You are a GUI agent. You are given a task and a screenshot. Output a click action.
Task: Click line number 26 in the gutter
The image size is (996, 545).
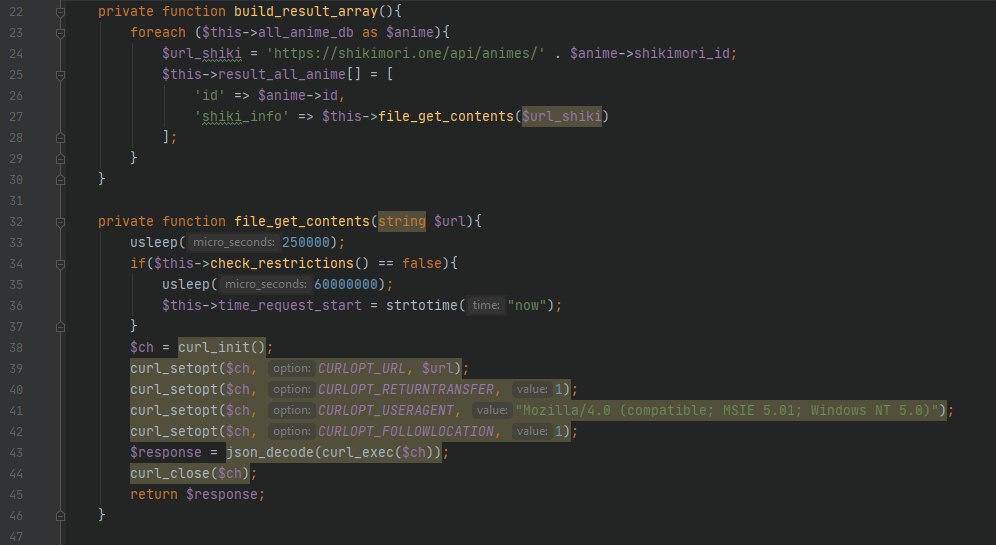16,95
